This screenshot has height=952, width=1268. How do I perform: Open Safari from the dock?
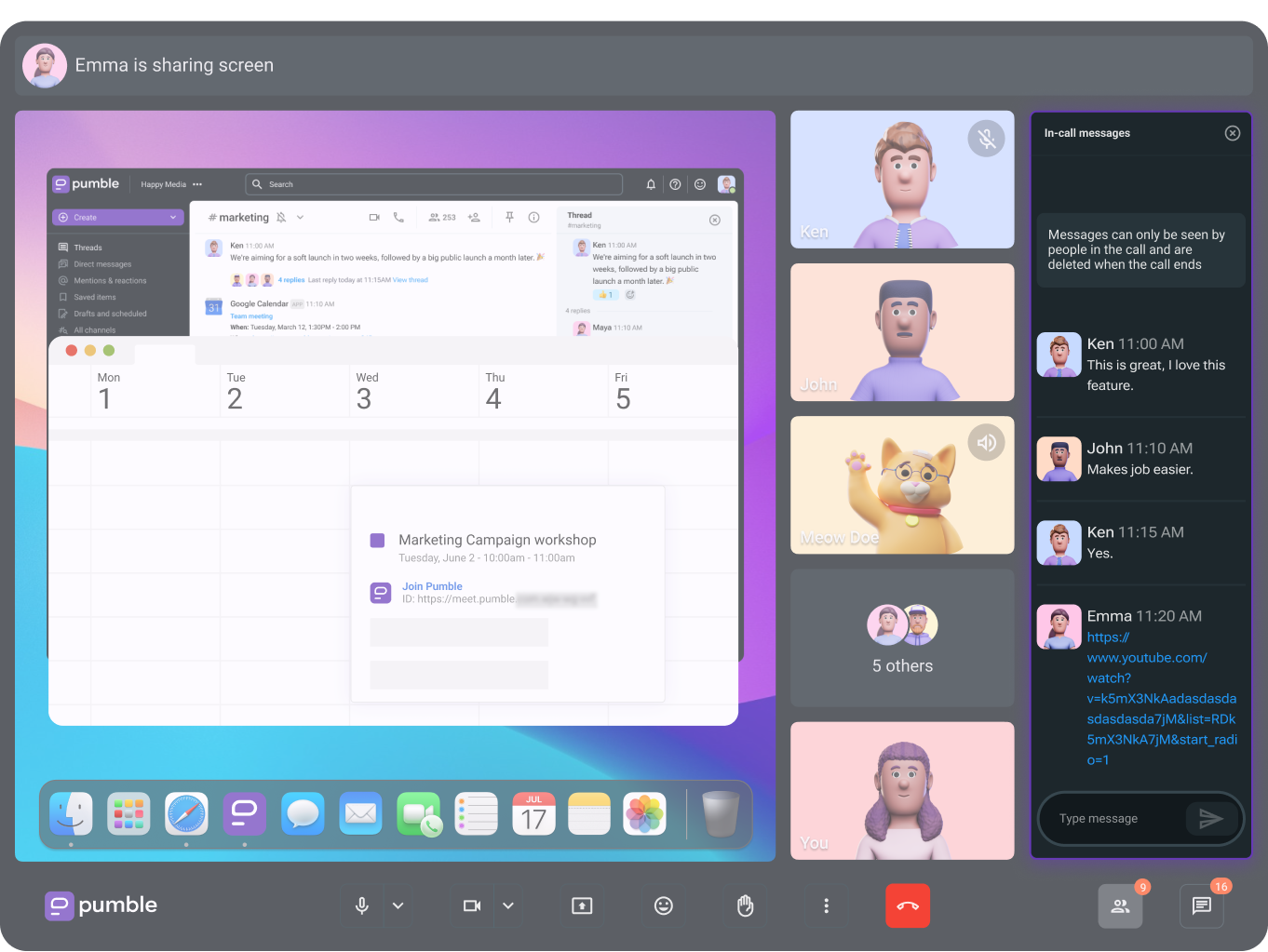(186, 813)
